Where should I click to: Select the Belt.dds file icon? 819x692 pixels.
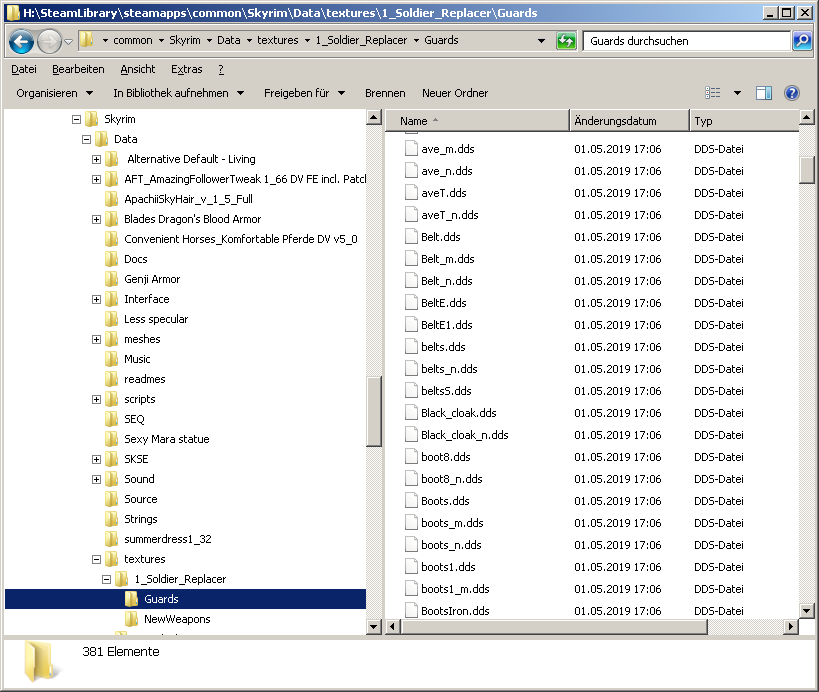(411, 237)
